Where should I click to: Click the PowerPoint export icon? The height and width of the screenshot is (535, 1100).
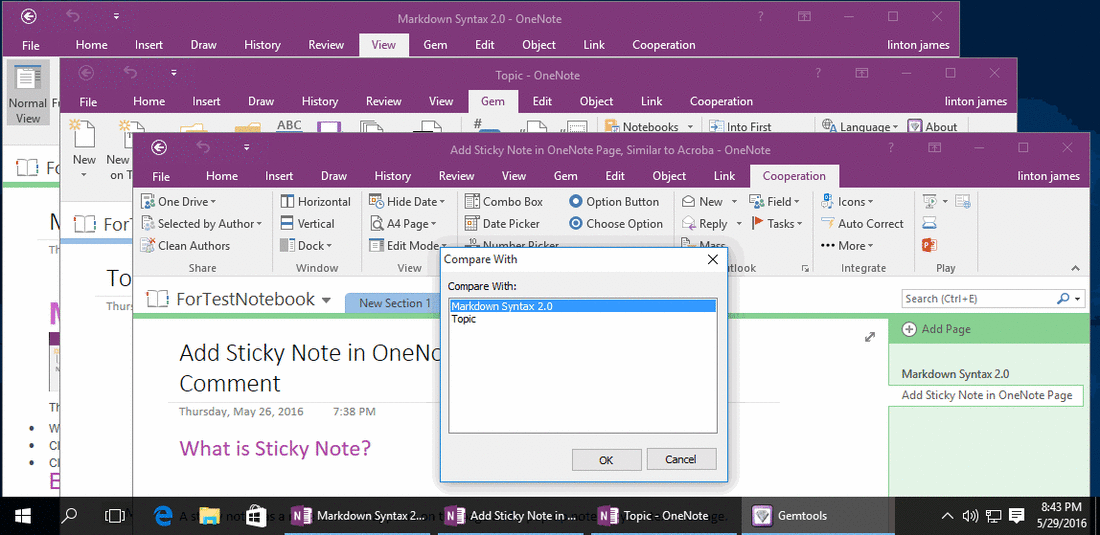click(x=930, y=245)
